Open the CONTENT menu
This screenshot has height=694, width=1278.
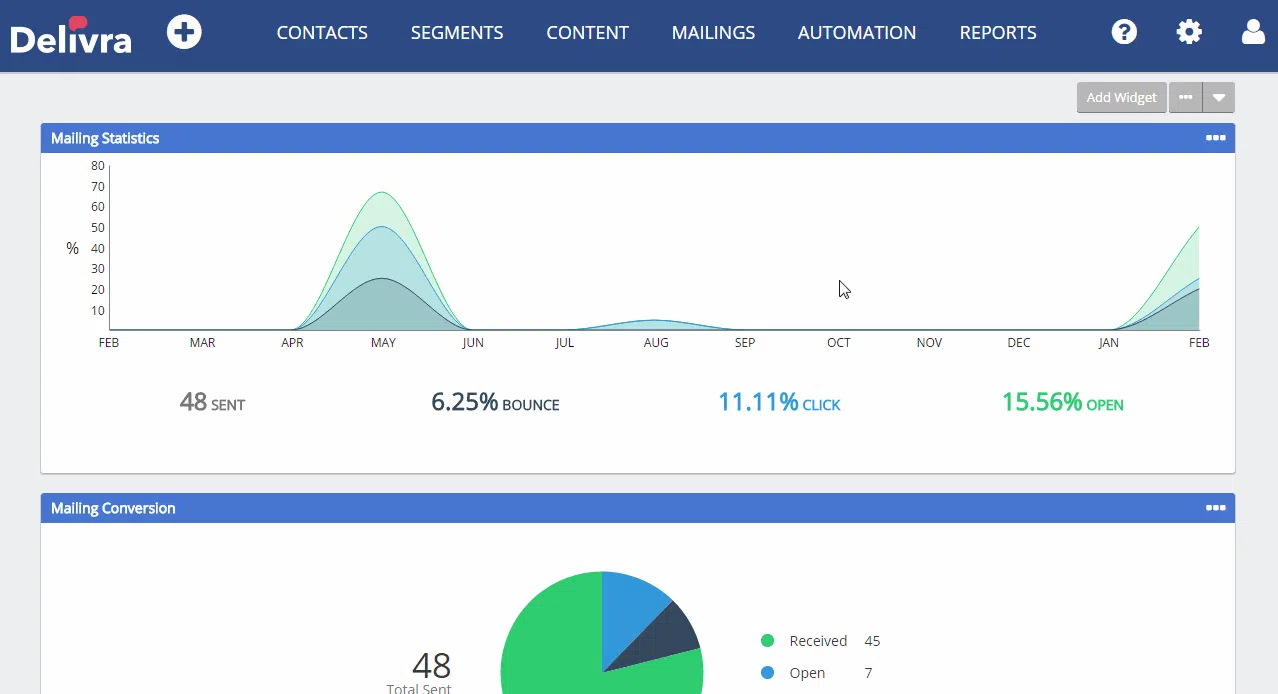tap(587, 33)
